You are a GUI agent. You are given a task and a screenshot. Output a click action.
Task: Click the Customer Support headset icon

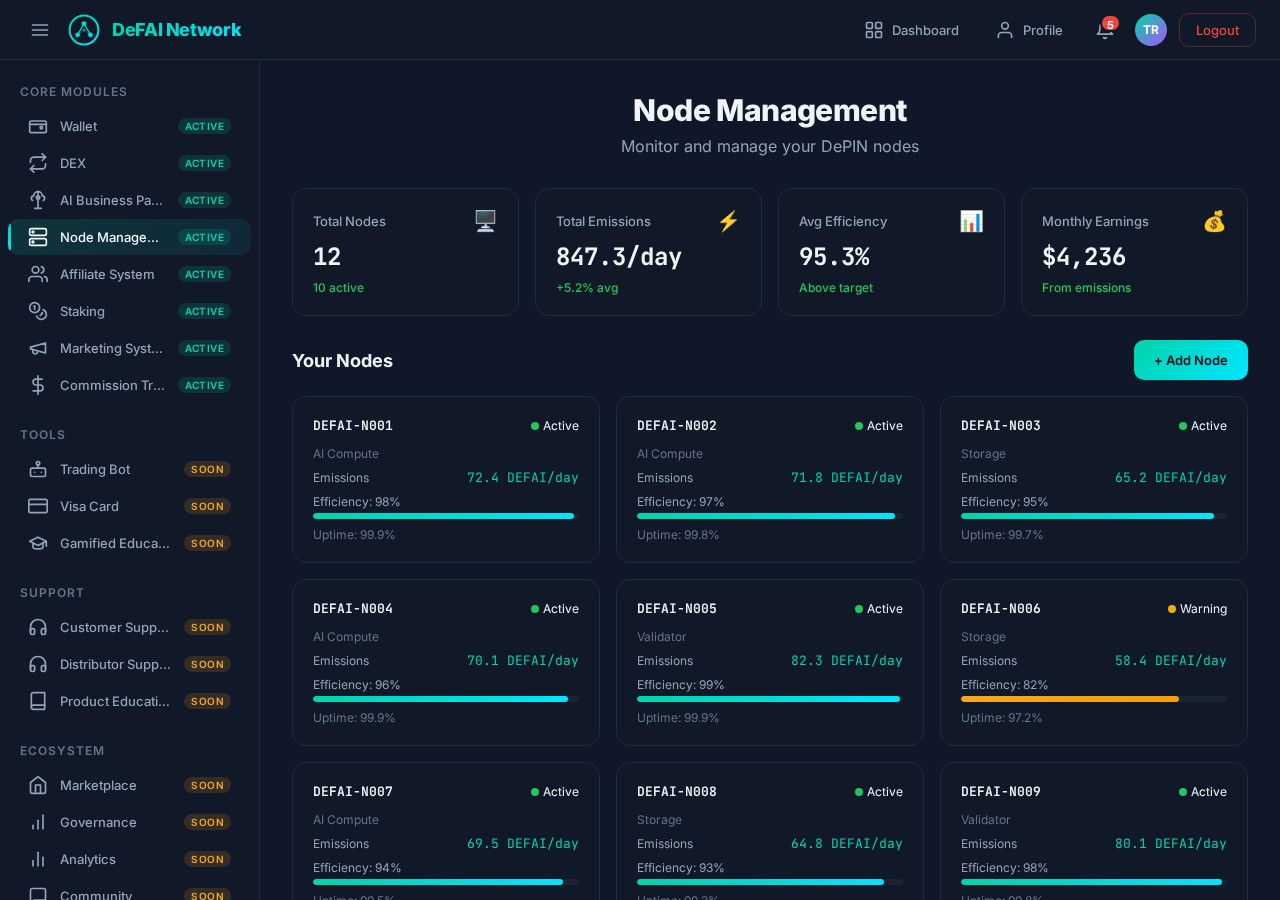click(x=38, y=627)
